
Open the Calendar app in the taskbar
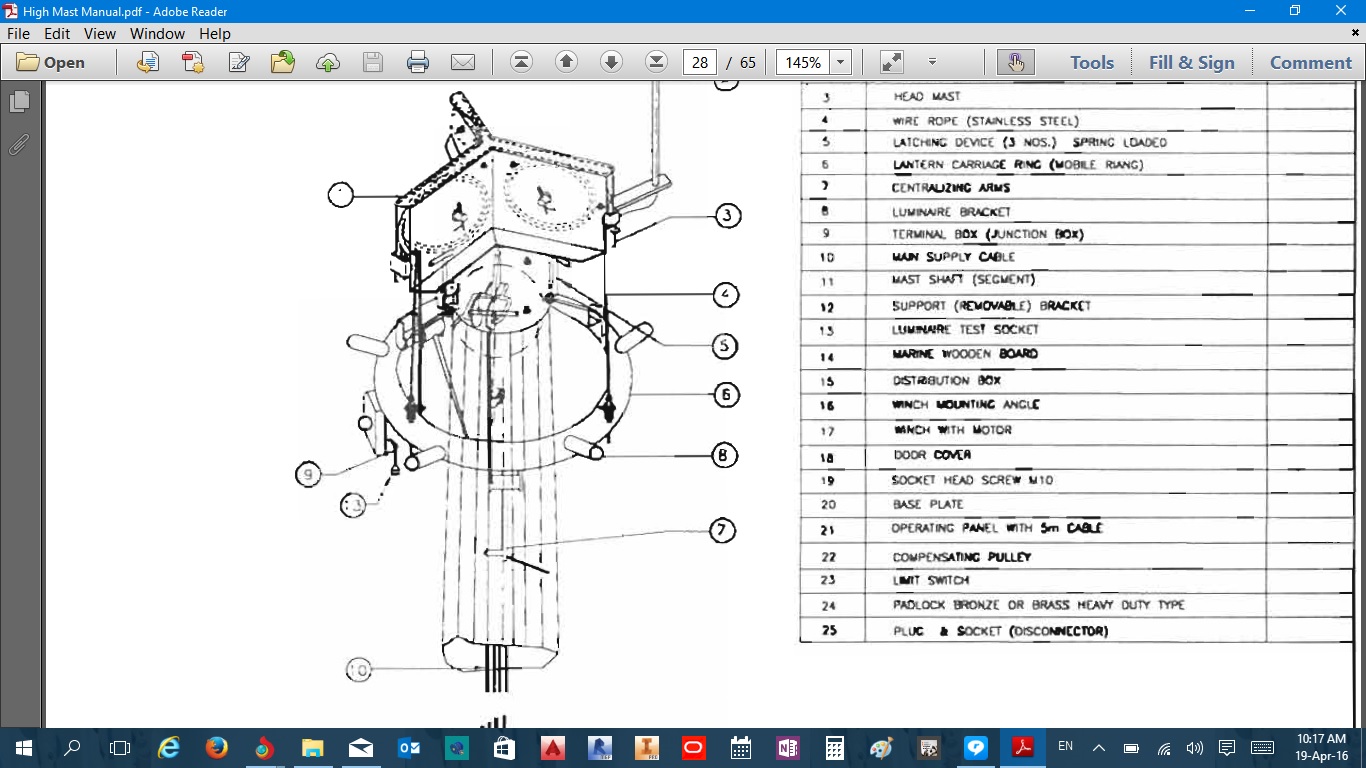coord(741,747)
